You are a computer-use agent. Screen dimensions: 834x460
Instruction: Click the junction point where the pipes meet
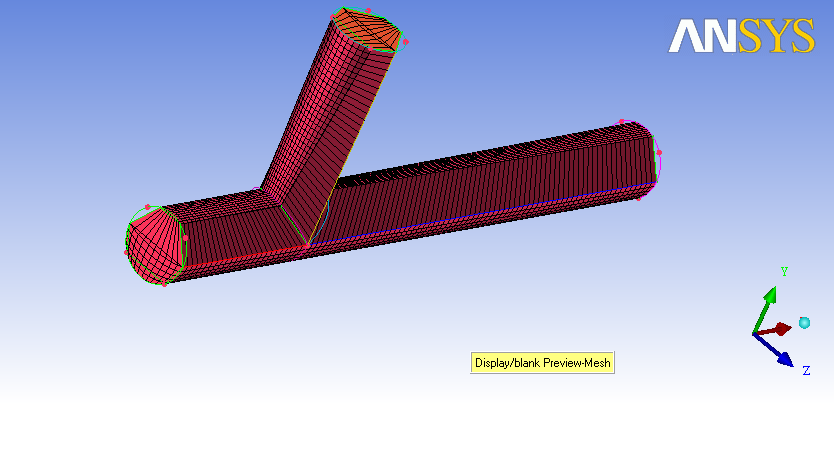coord(307,244)
